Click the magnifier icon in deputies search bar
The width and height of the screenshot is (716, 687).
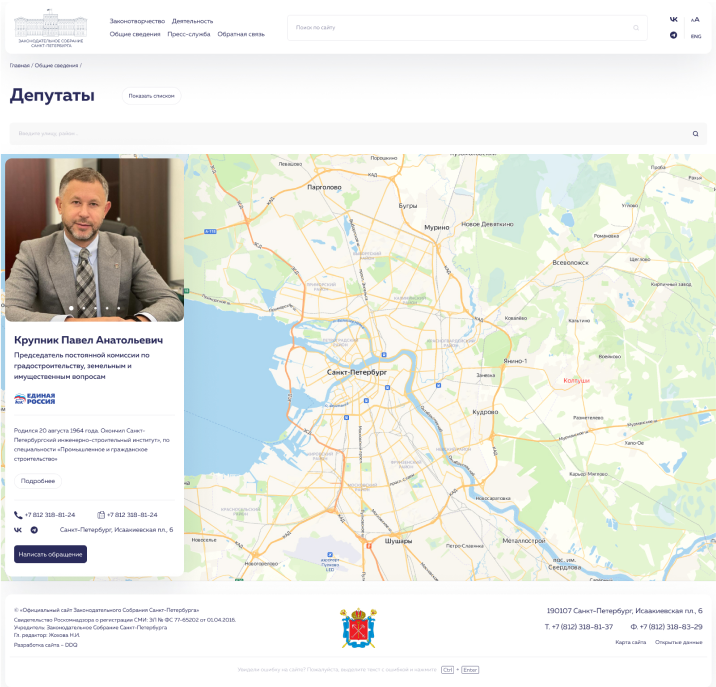click(x=696, y=133)
